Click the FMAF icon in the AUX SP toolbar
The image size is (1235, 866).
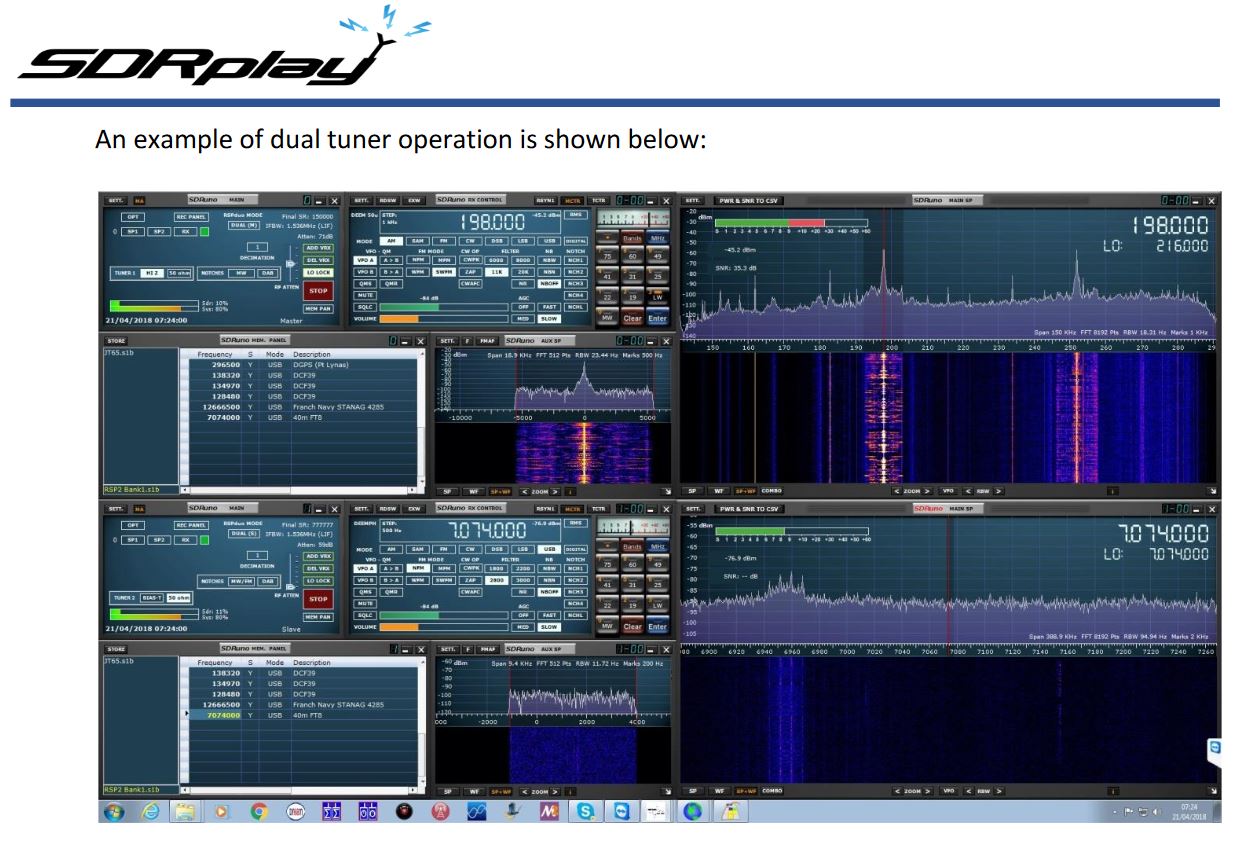tap(488, 340)
